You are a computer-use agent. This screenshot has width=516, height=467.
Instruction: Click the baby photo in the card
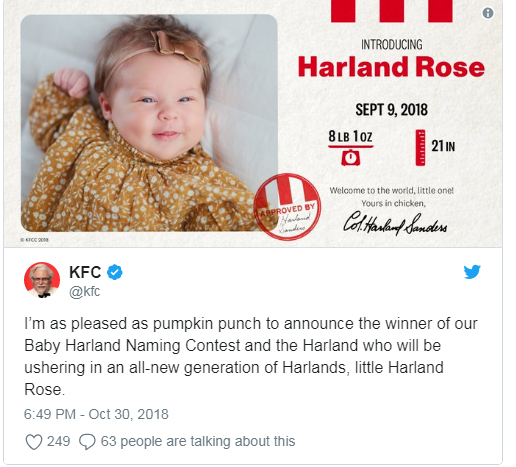tap(149, 123)
